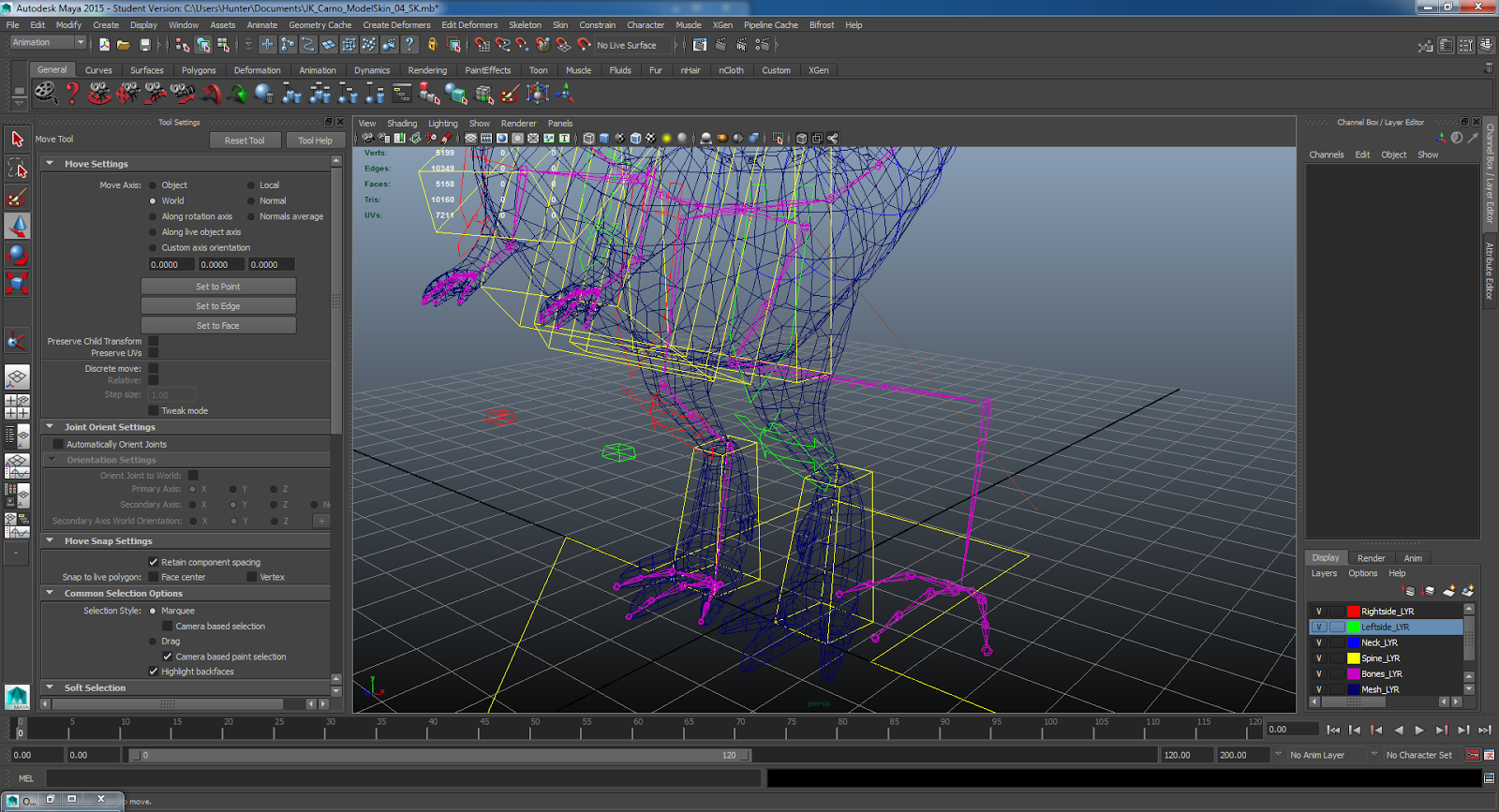Image resolution: width=1499 pixels, height=812 pixels.
Task: Select the Scale tool in the toolbox
Action: pyautogui.click(x=17, y=283)
